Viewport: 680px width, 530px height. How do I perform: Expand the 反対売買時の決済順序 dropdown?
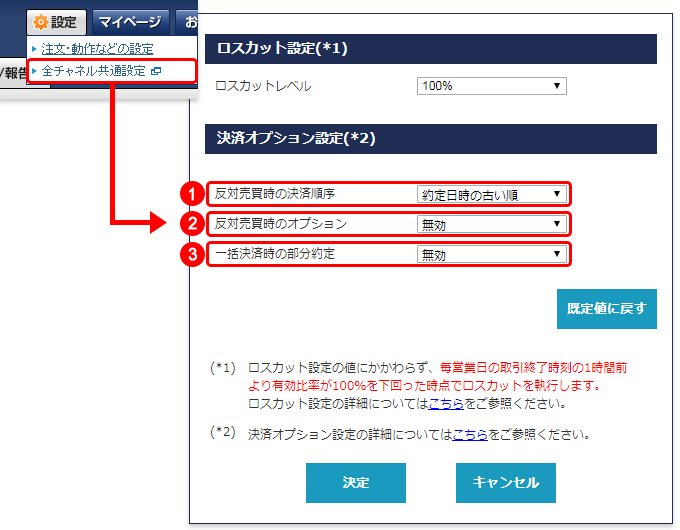pos(491,194)
